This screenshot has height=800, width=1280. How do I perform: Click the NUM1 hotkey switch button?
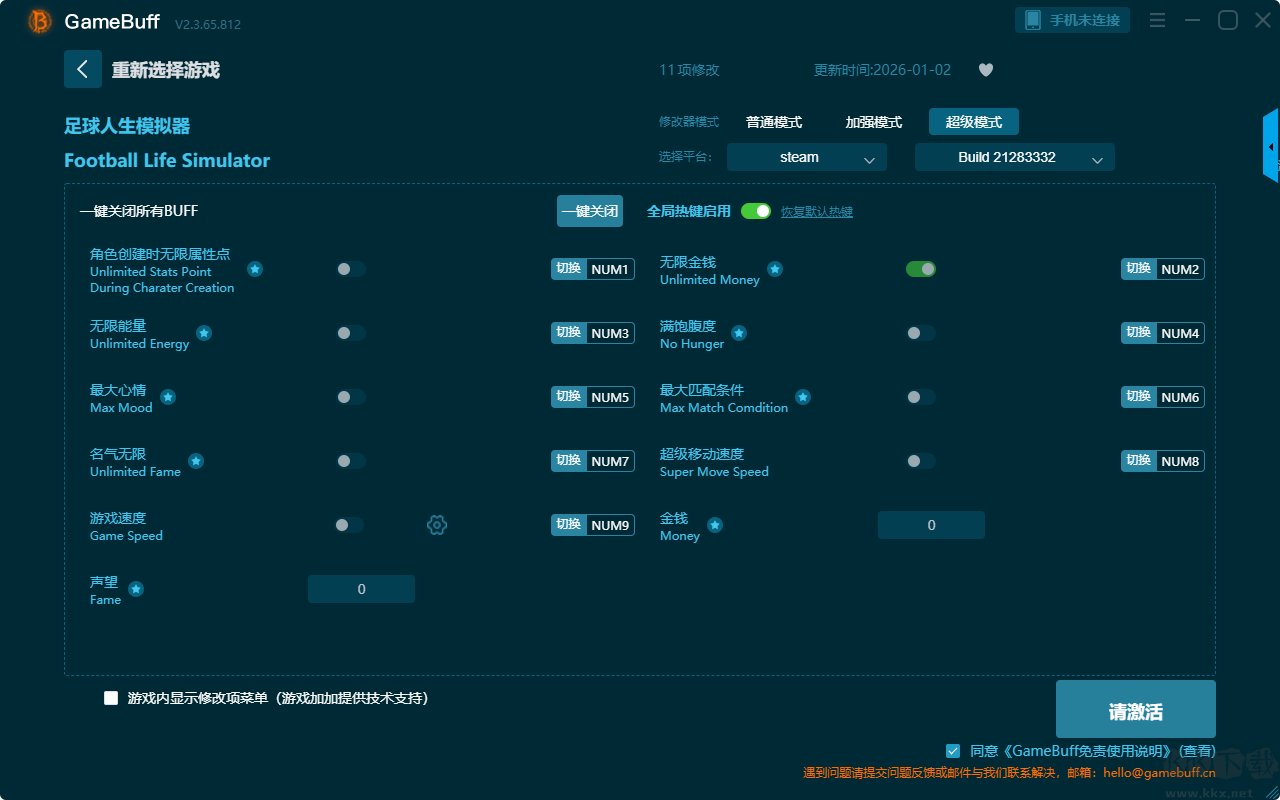[593, 269]
